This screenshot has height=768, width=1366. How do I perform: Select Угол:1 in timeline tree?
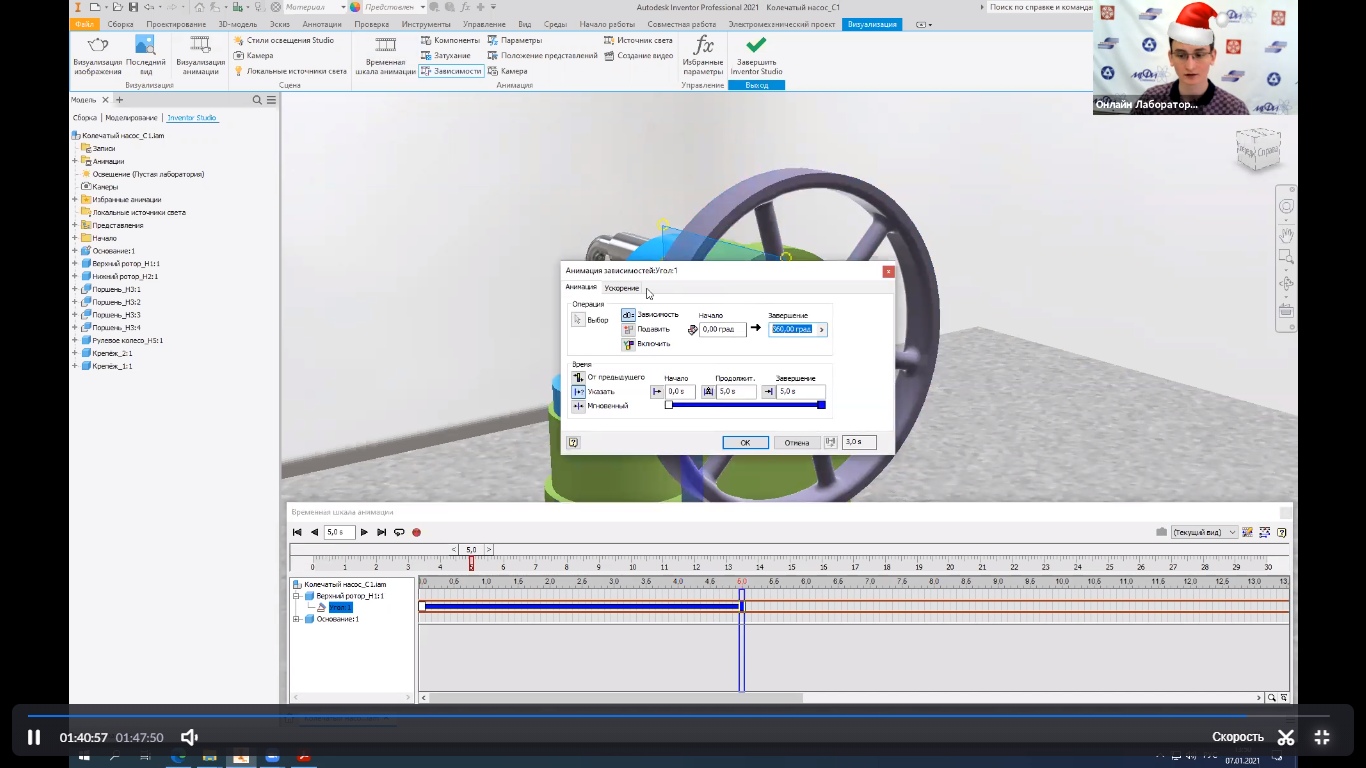[341, 607]
